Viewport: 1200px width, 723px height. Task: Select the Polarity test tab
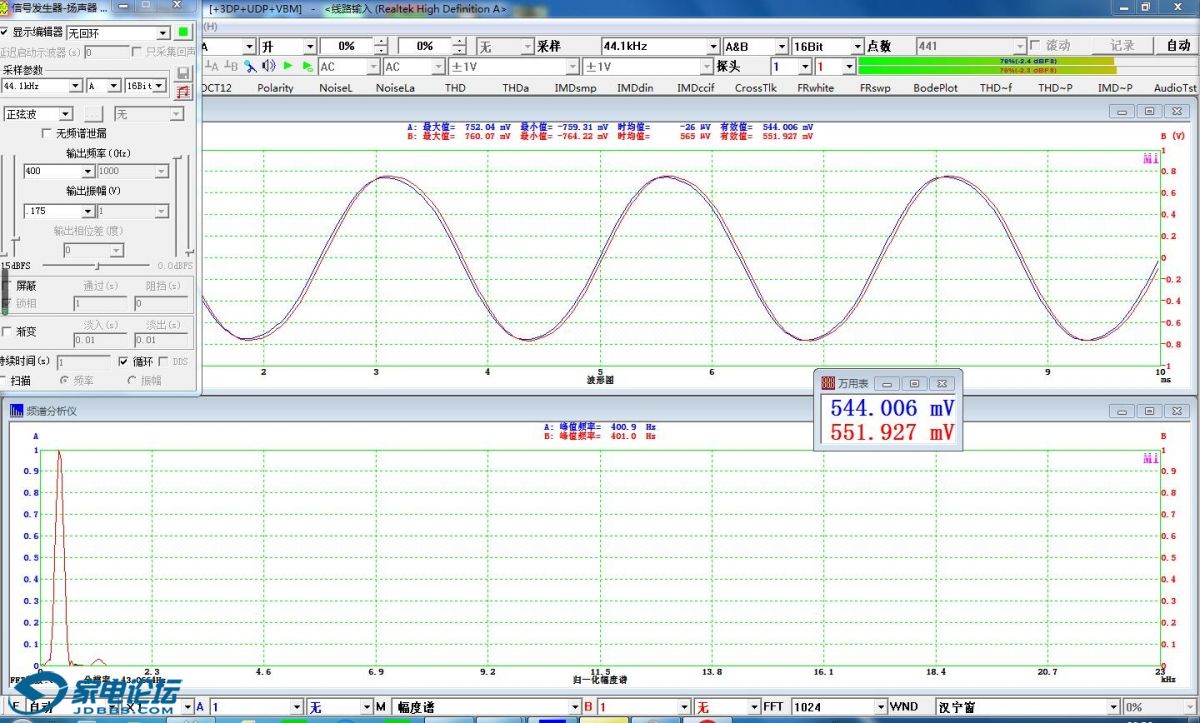coord(275,88)
